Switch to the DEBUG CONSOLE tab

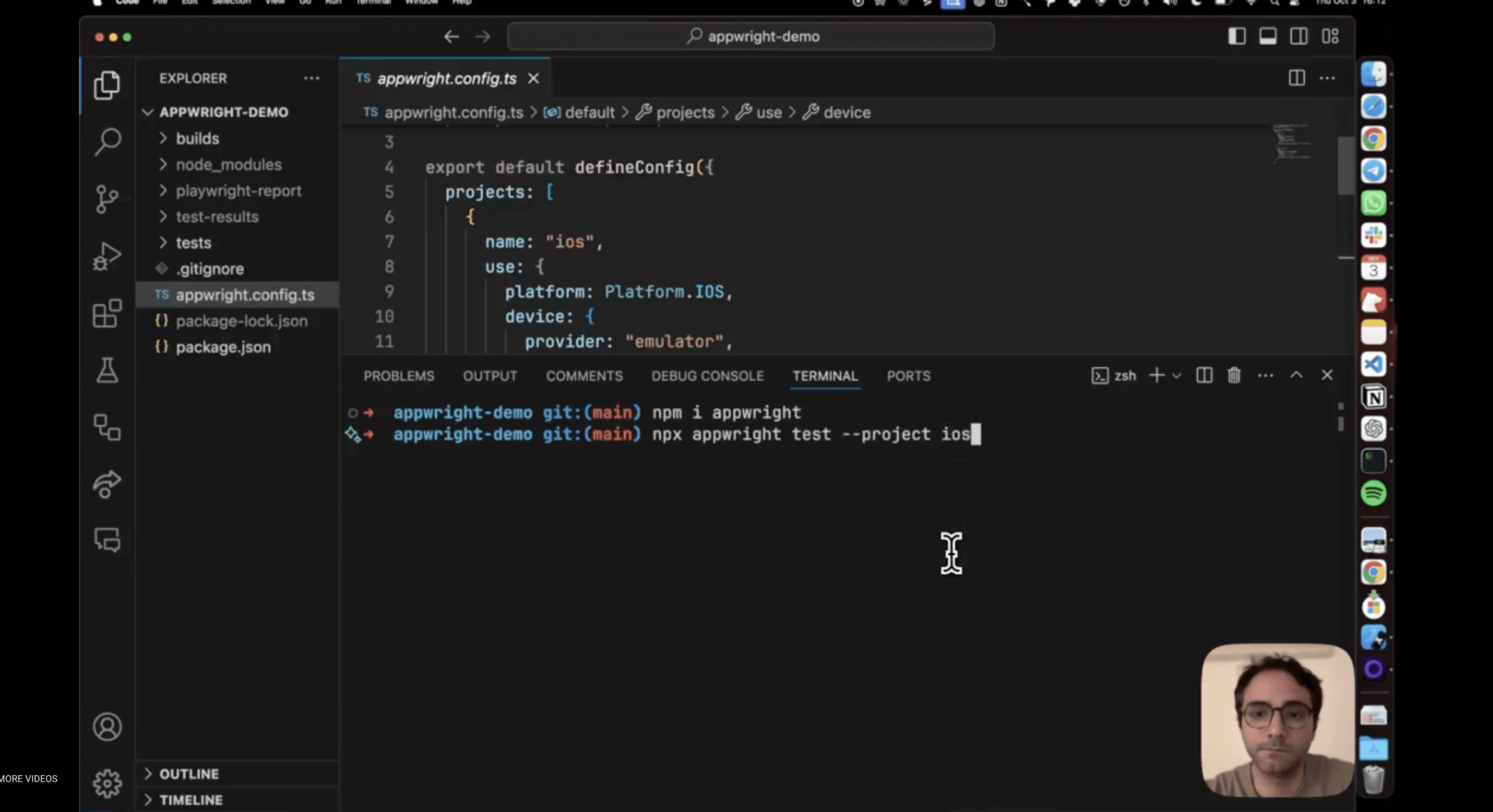click(x=707, y=376)
